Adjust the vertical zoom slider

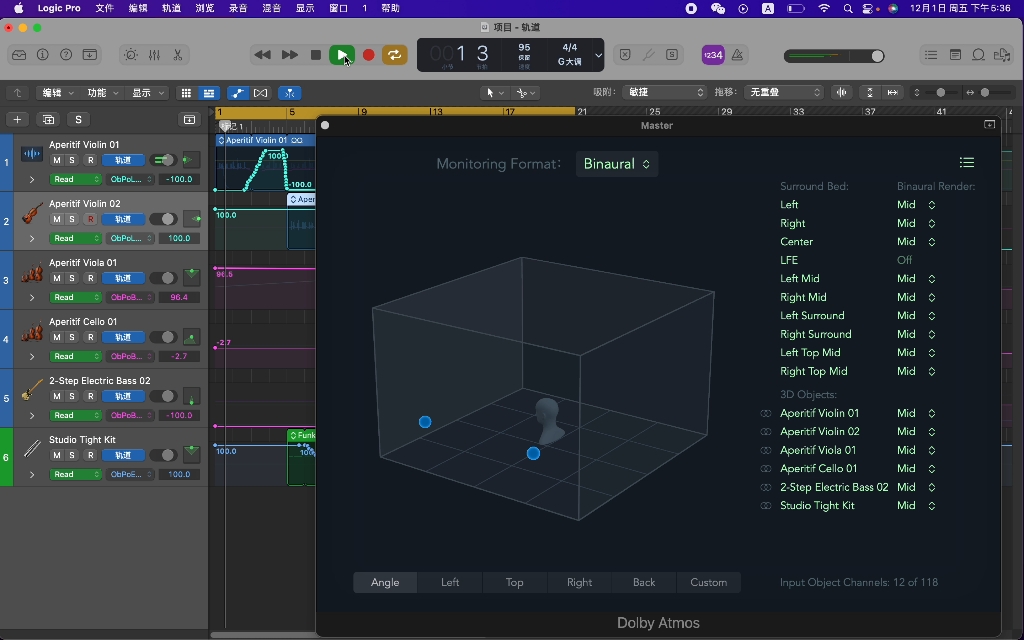point(940,93)
